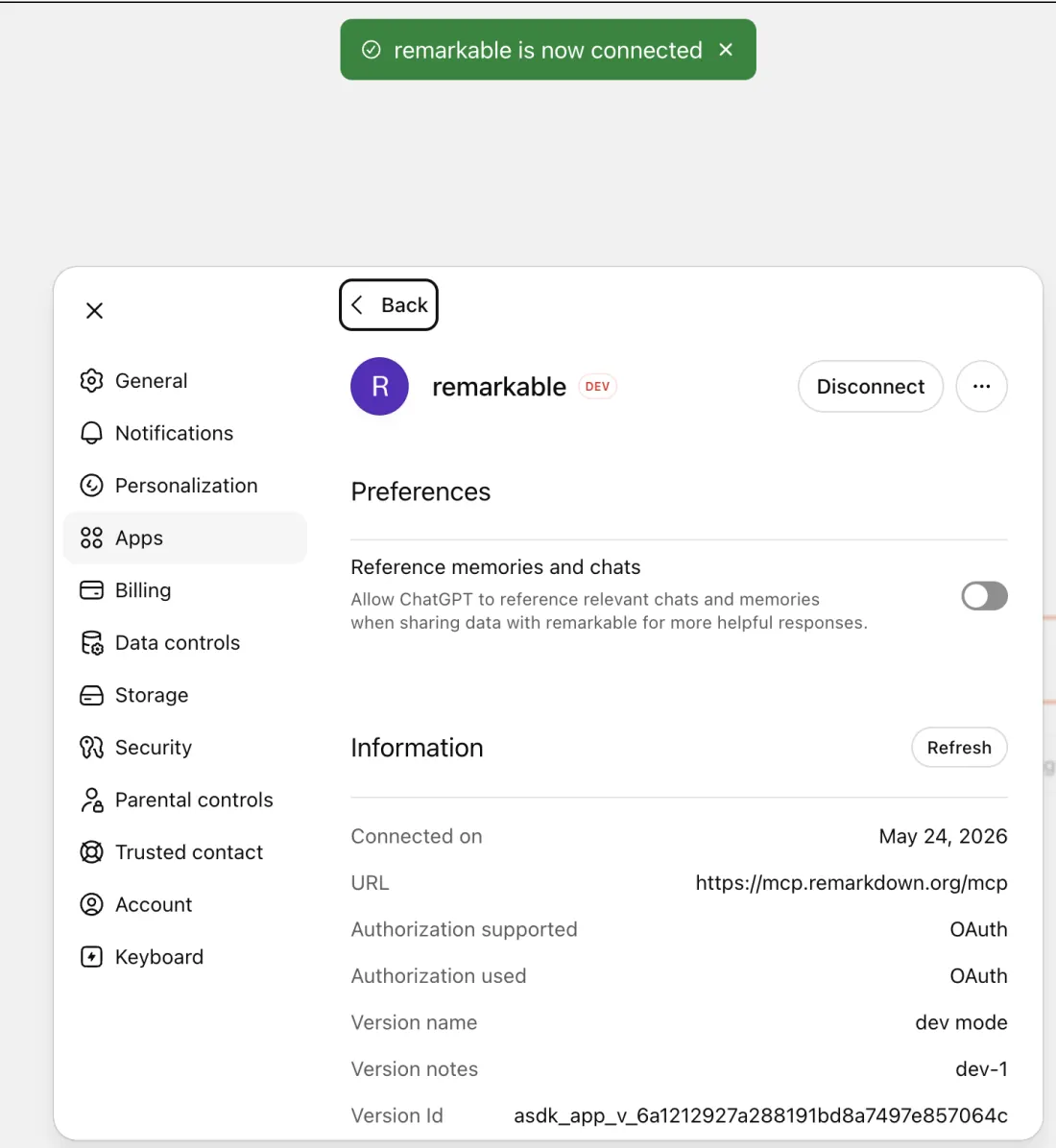Go back using the Back button
The width and height of the screenshot is (1056, 1148).
[x=389, y=304]
